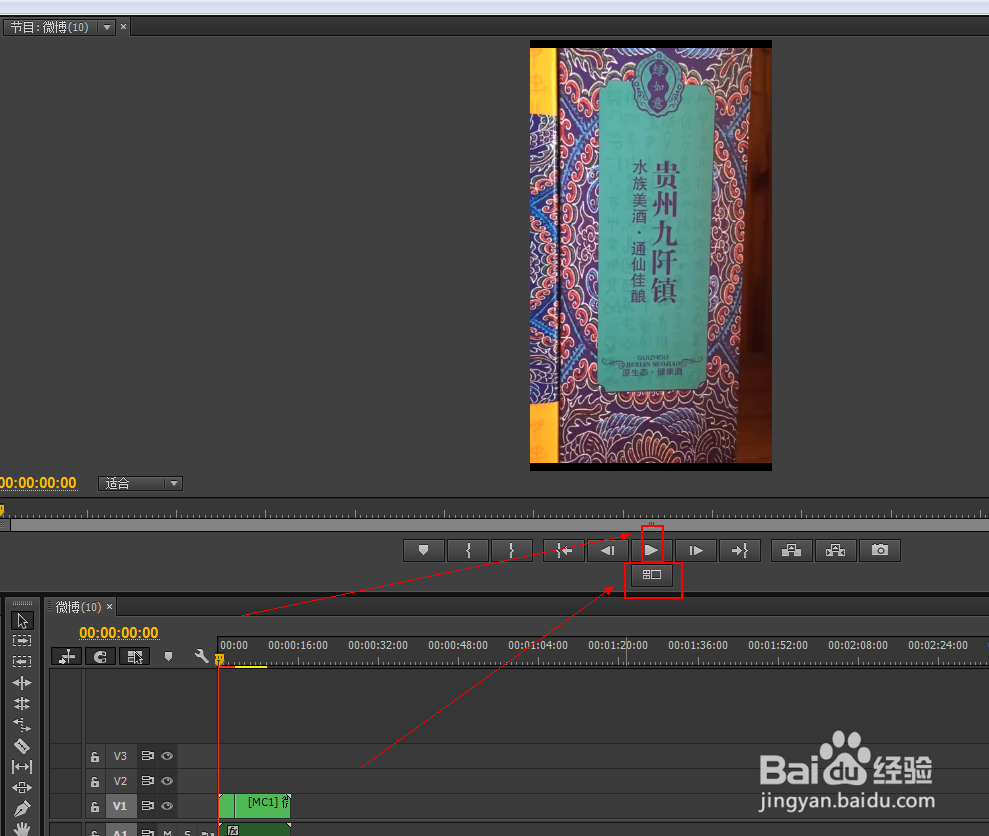Add marker in the timeline panel
The width and height of the screenshot is (989, 836).
pos(168,657)
